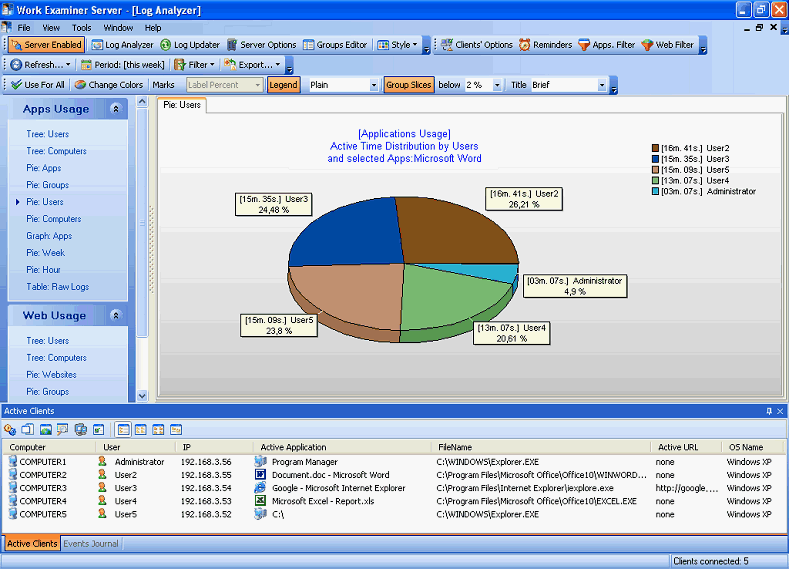The height and width of the screenshot is (569, 789).
Task: Click the multiple monitors icon in Active Clients toolbar
Action: (81, 430)
